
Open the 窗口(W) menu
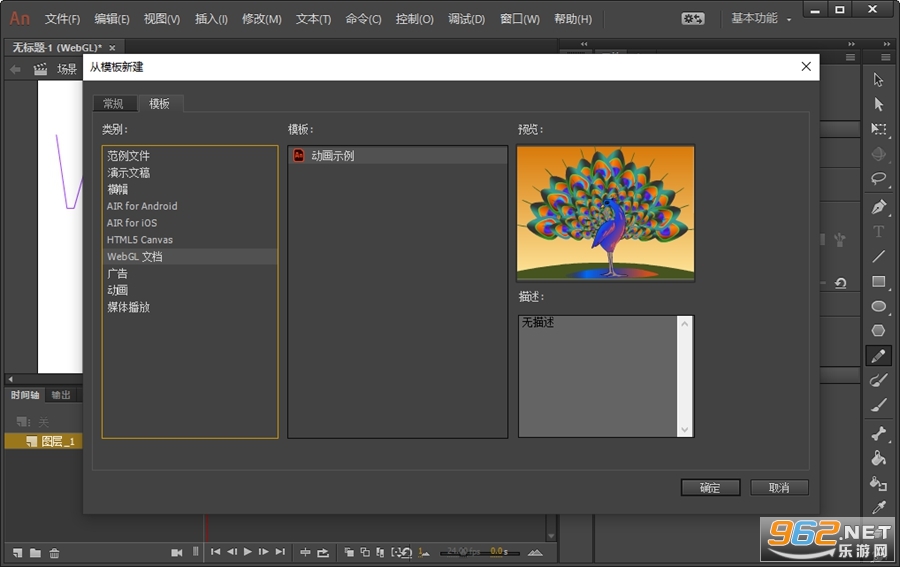tap(520, 19)
